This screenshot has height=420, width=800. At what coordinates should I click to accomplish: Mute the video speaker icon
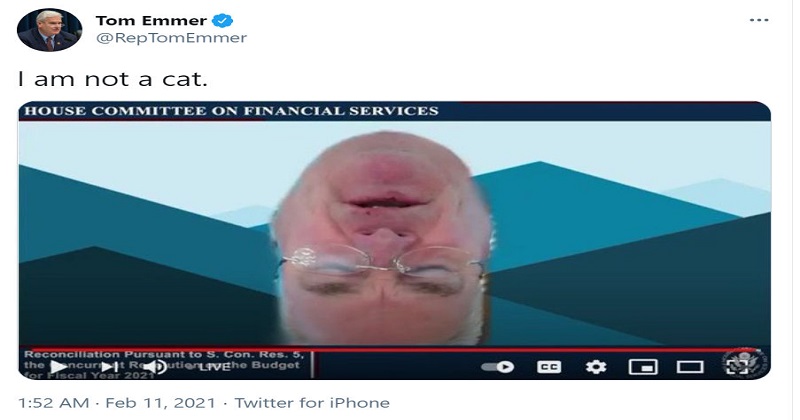(155, 366)
